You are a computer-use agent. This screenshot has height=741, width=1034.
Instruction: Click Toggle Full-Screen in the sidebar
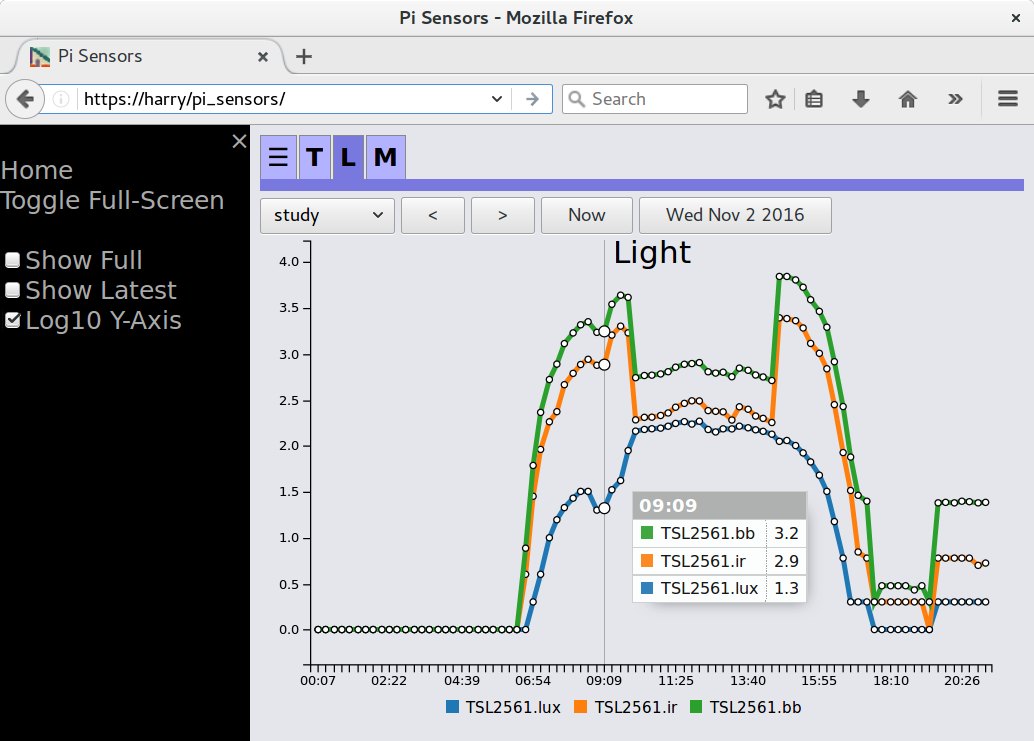point(113,200)
